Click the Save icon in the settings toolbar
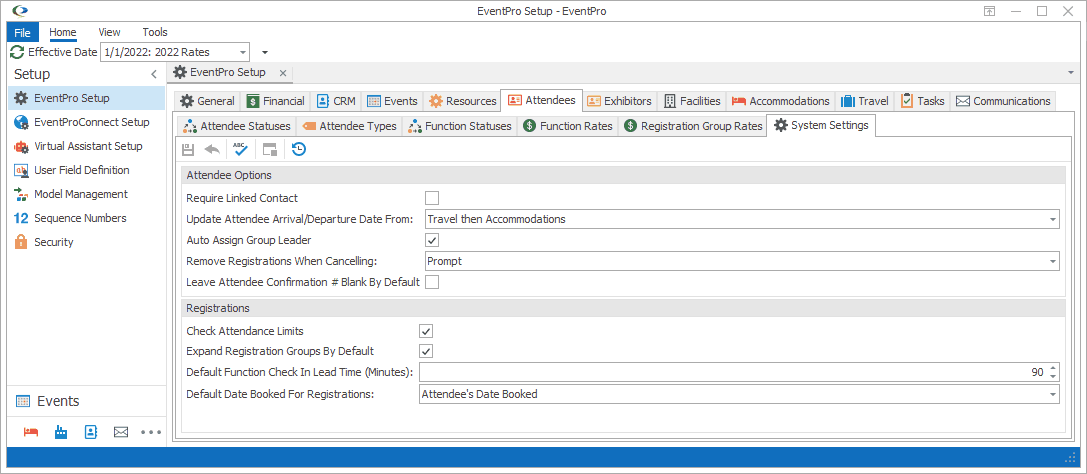This screenshot has height=474, width=1087. tap(188, 149)
